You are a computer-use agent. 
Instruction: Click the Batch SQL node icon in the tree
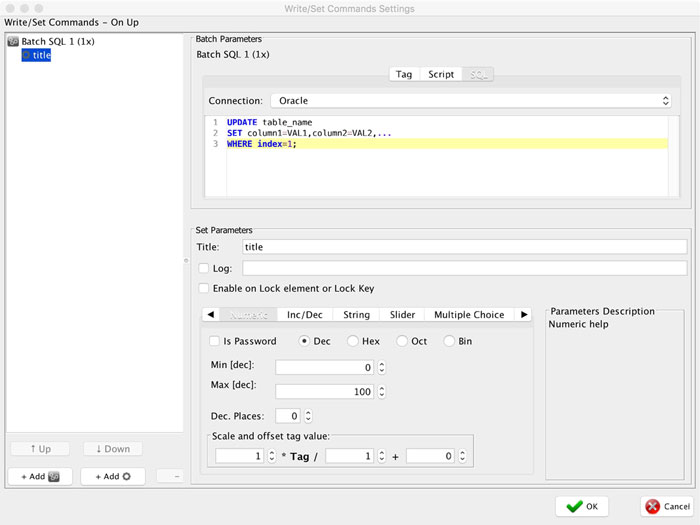pyautogui.click(x=13, y=42)
